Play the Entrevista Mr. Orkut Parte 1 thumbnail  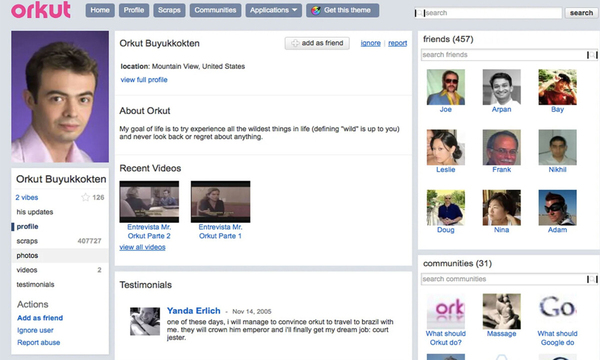(x=220, y=202)
